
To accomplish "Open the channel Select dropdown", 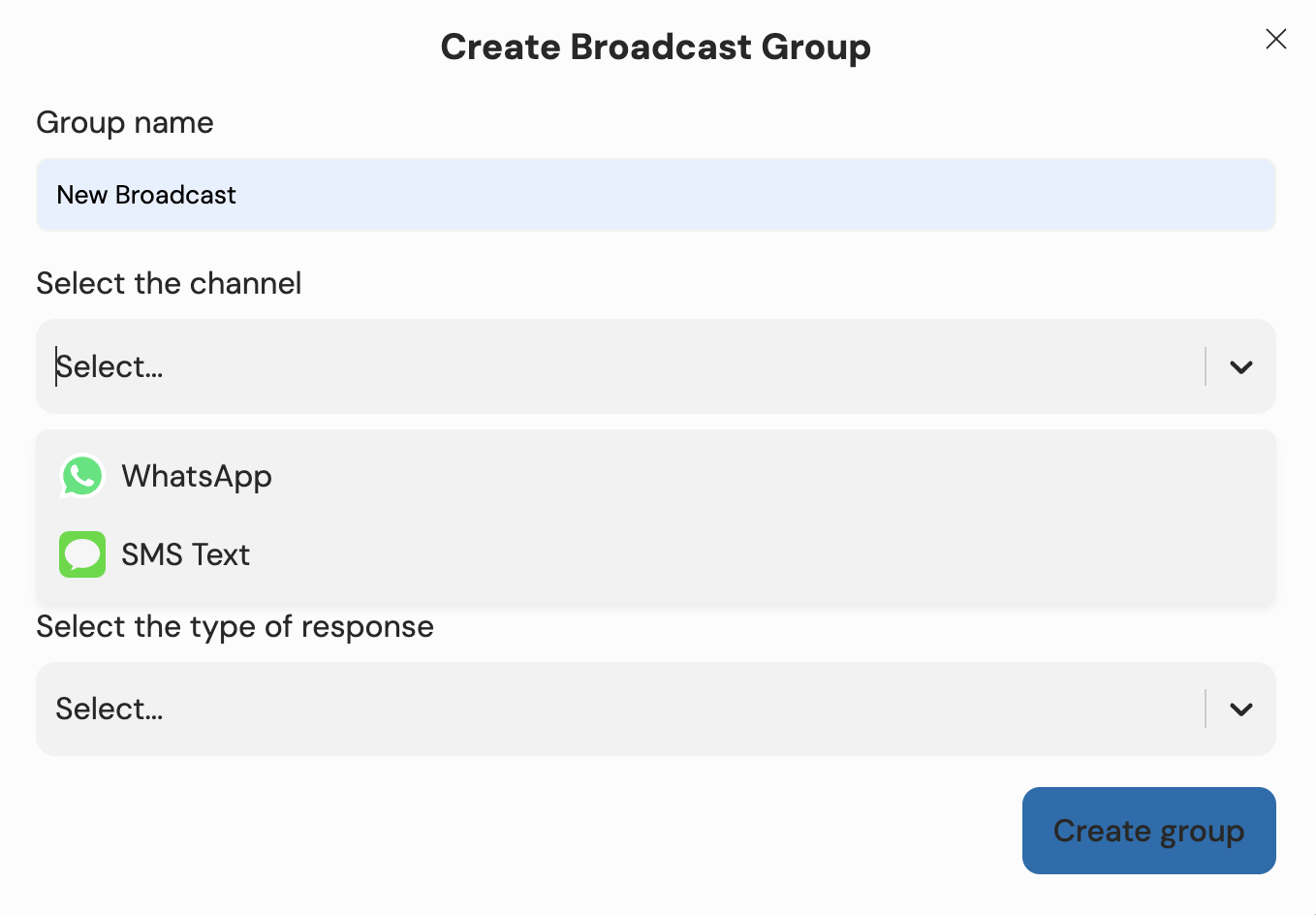I will (656, 366).
